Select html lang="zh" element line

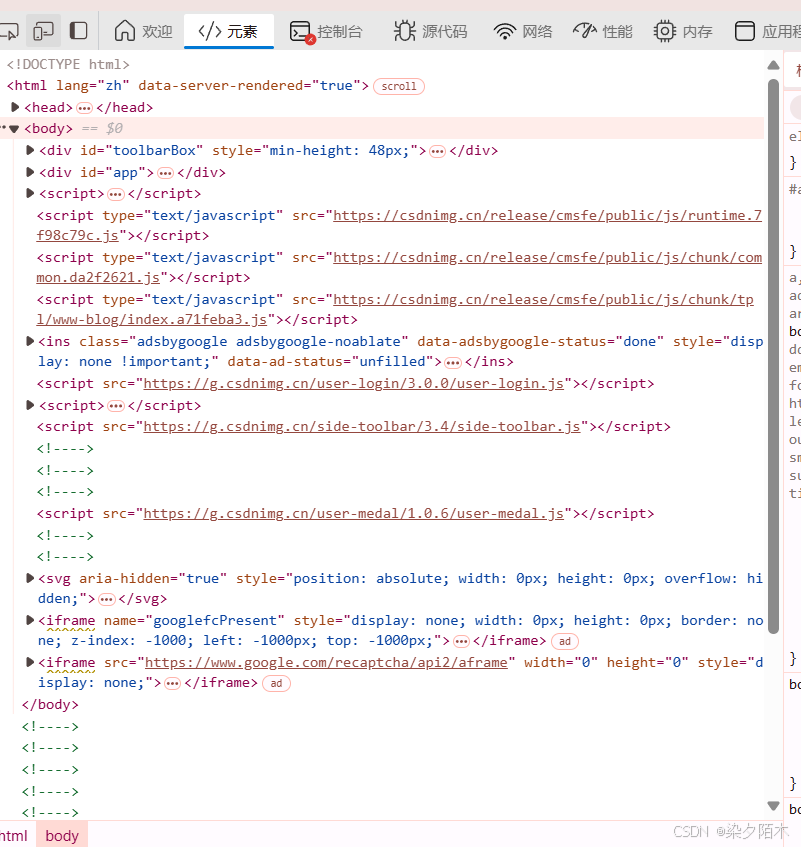[x=187, y=86]
